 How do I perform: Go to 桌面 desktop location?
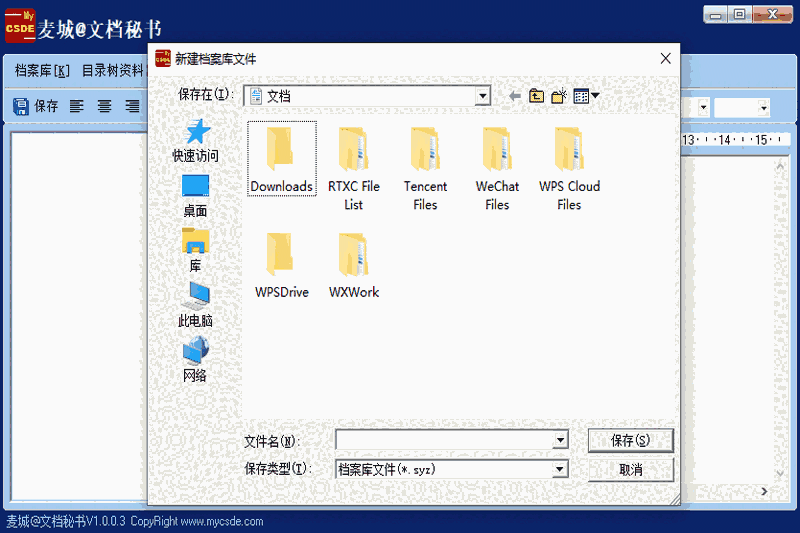pyautogui.click(x=195, y=196)
